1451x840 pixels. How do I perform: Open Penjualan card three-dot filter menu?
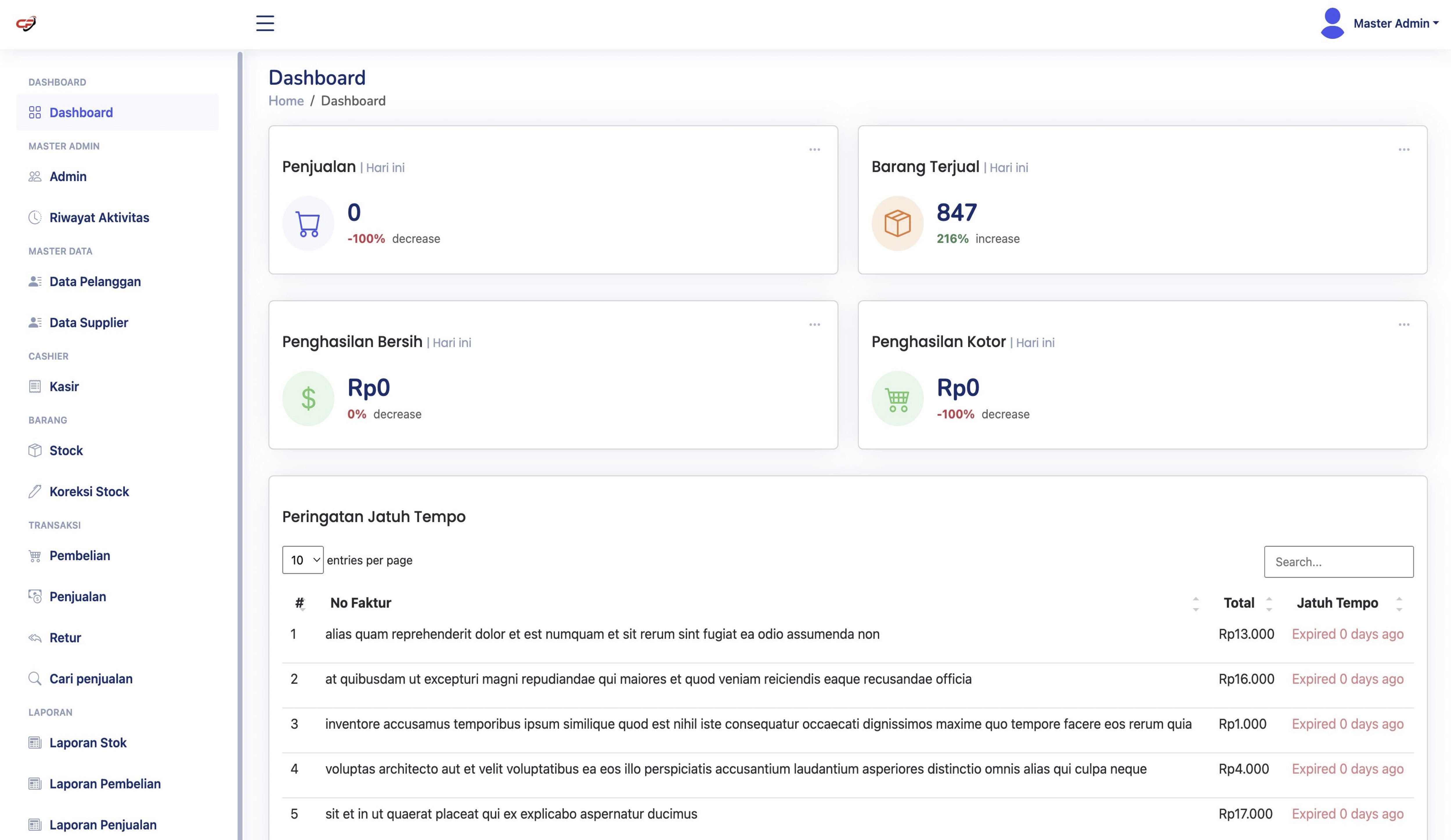(x=814, y=150)
